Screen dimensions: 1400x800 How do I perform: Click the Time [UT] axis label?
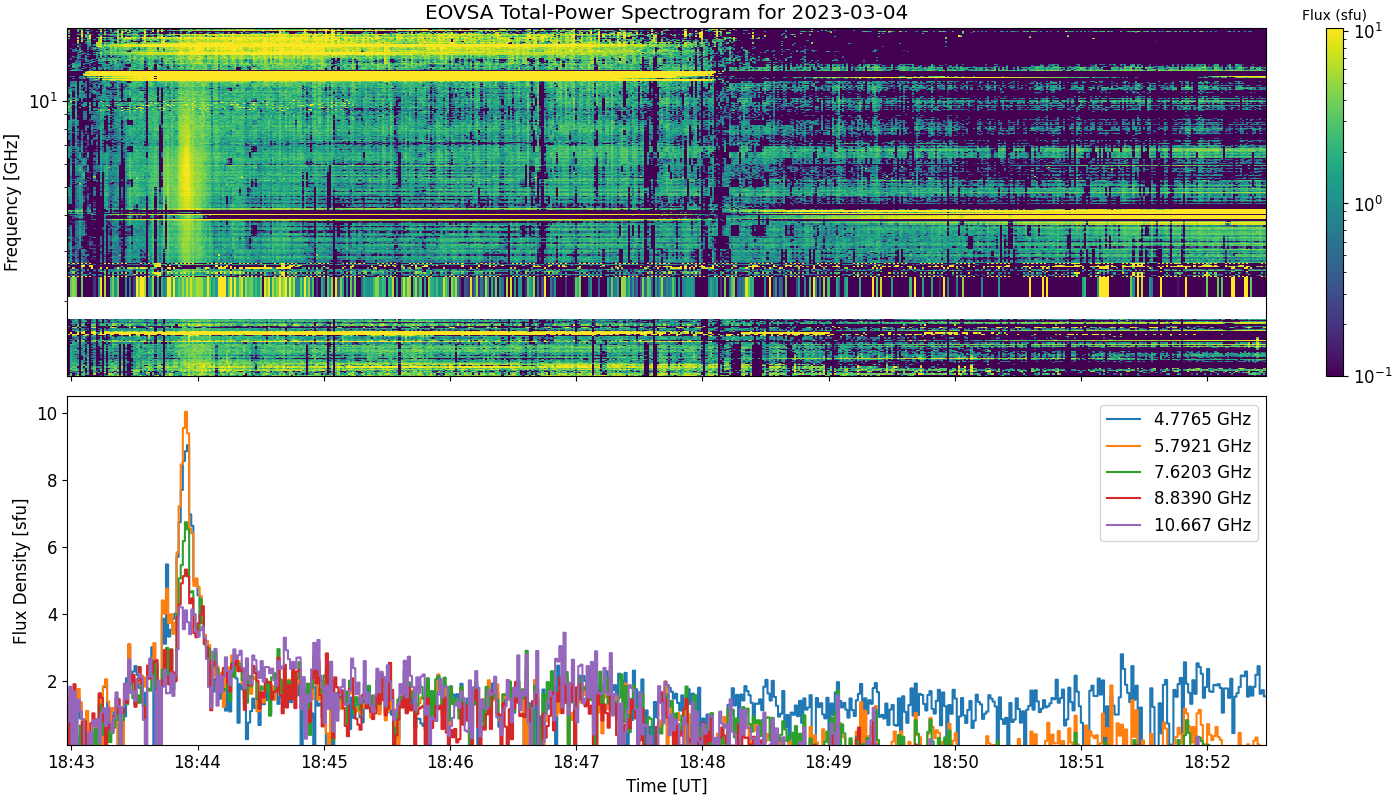point(666,786)
